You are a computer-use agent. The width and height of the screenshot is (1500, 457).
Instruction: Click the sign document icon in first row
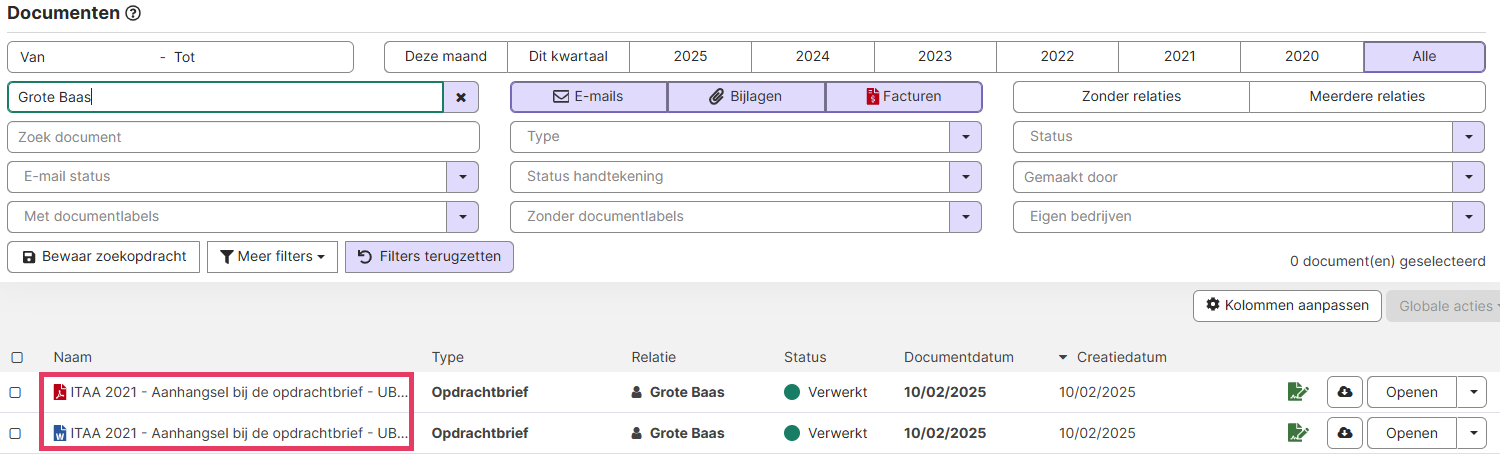coord(1298,392)
